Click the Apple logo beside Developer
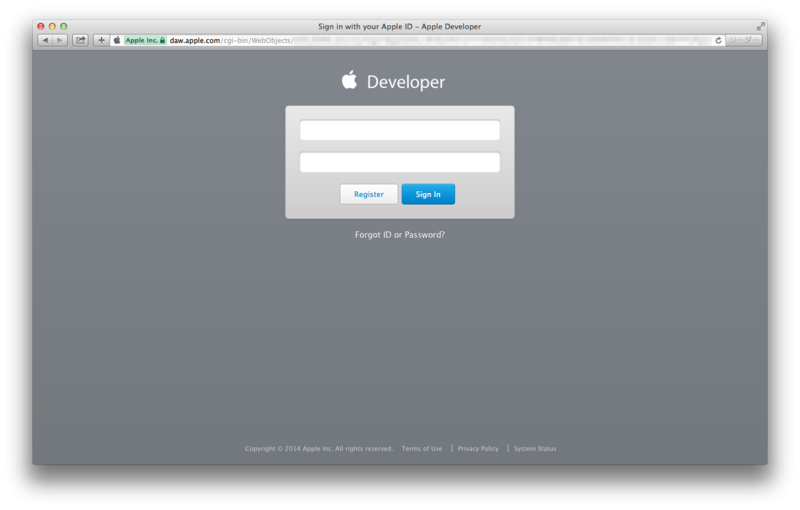The image size is (800, 510). [349, 80]
